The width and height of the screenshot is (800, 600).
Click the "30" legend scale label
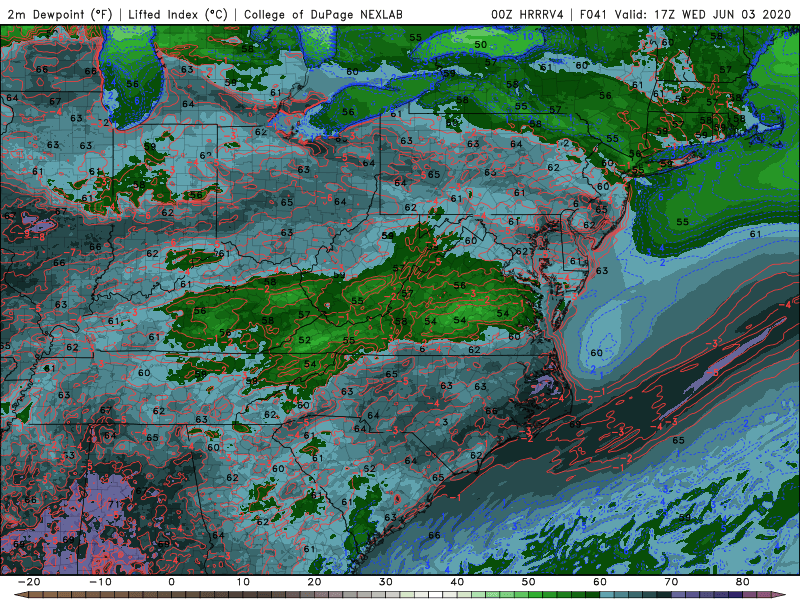(386, 582)
